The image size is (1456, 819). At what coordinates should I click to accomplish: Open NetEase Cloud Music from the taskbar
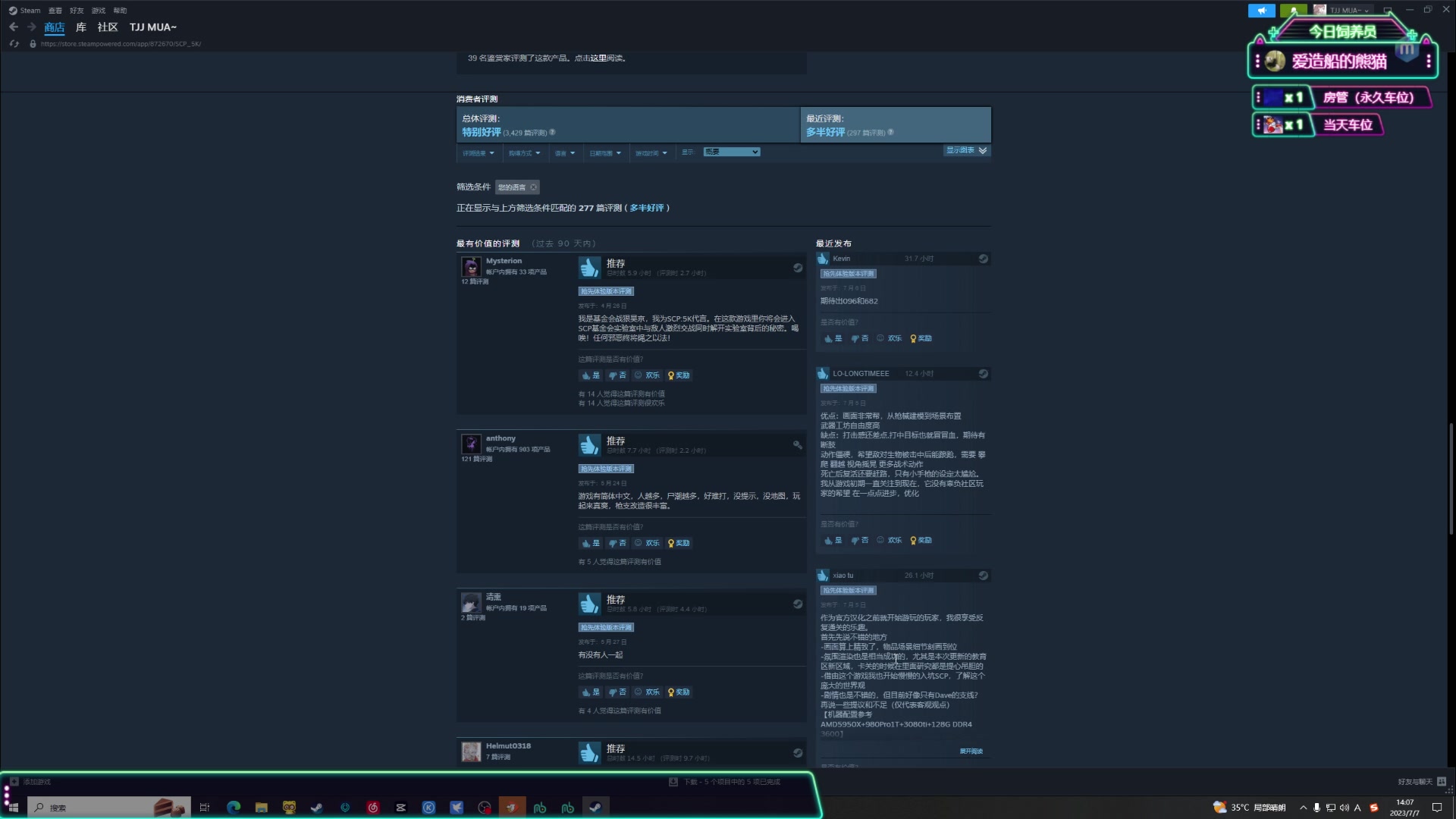pos(373,808)
